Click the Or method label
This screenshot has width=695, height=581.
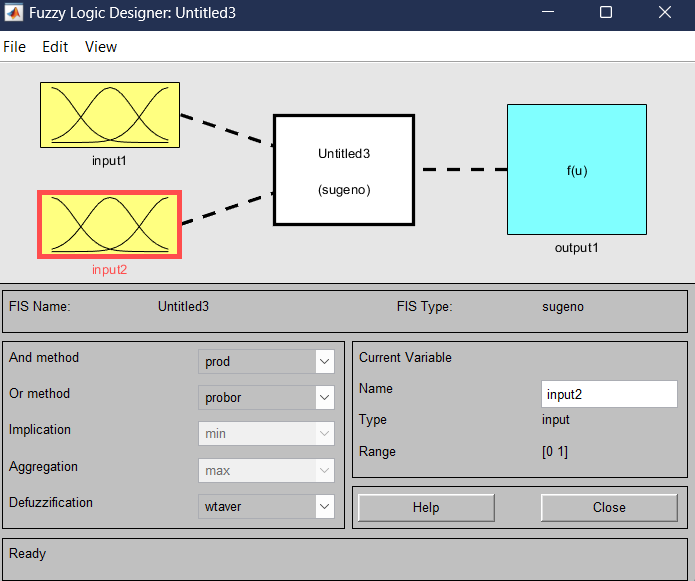coord(39,393)
